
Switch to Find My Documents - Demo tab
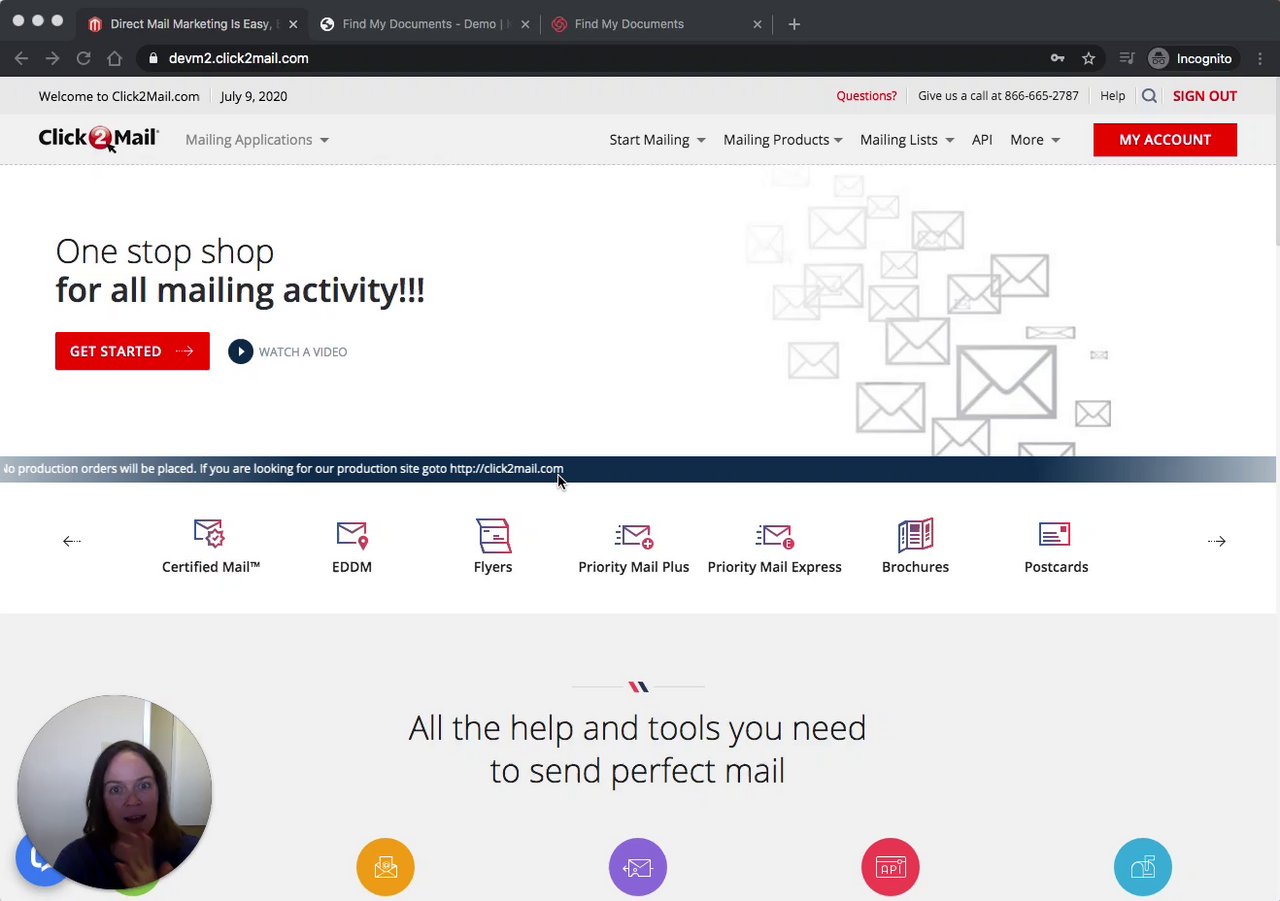[427, 24]
